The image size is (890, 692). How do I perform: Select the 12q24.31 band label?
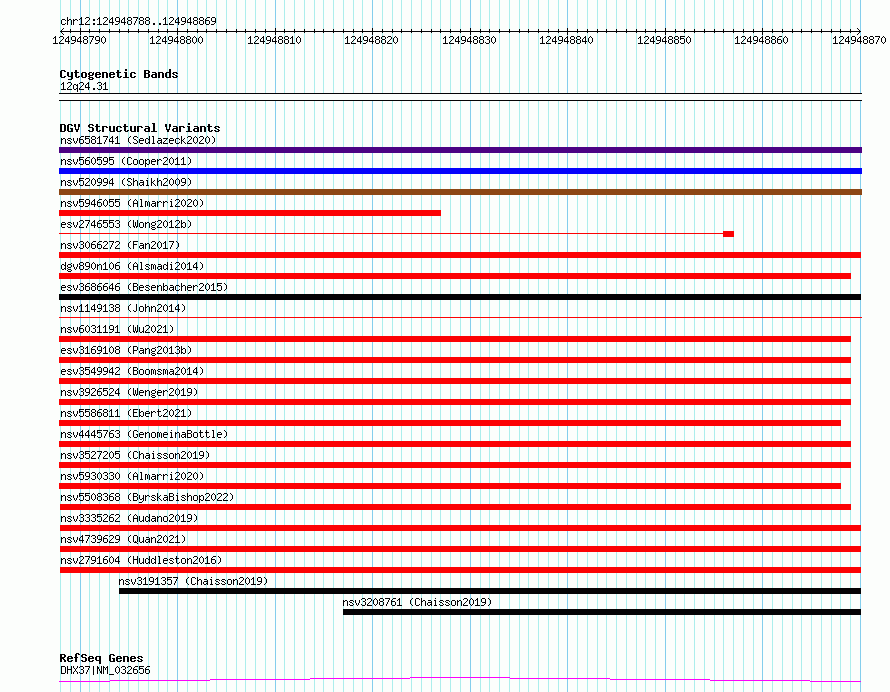[84, 86]
